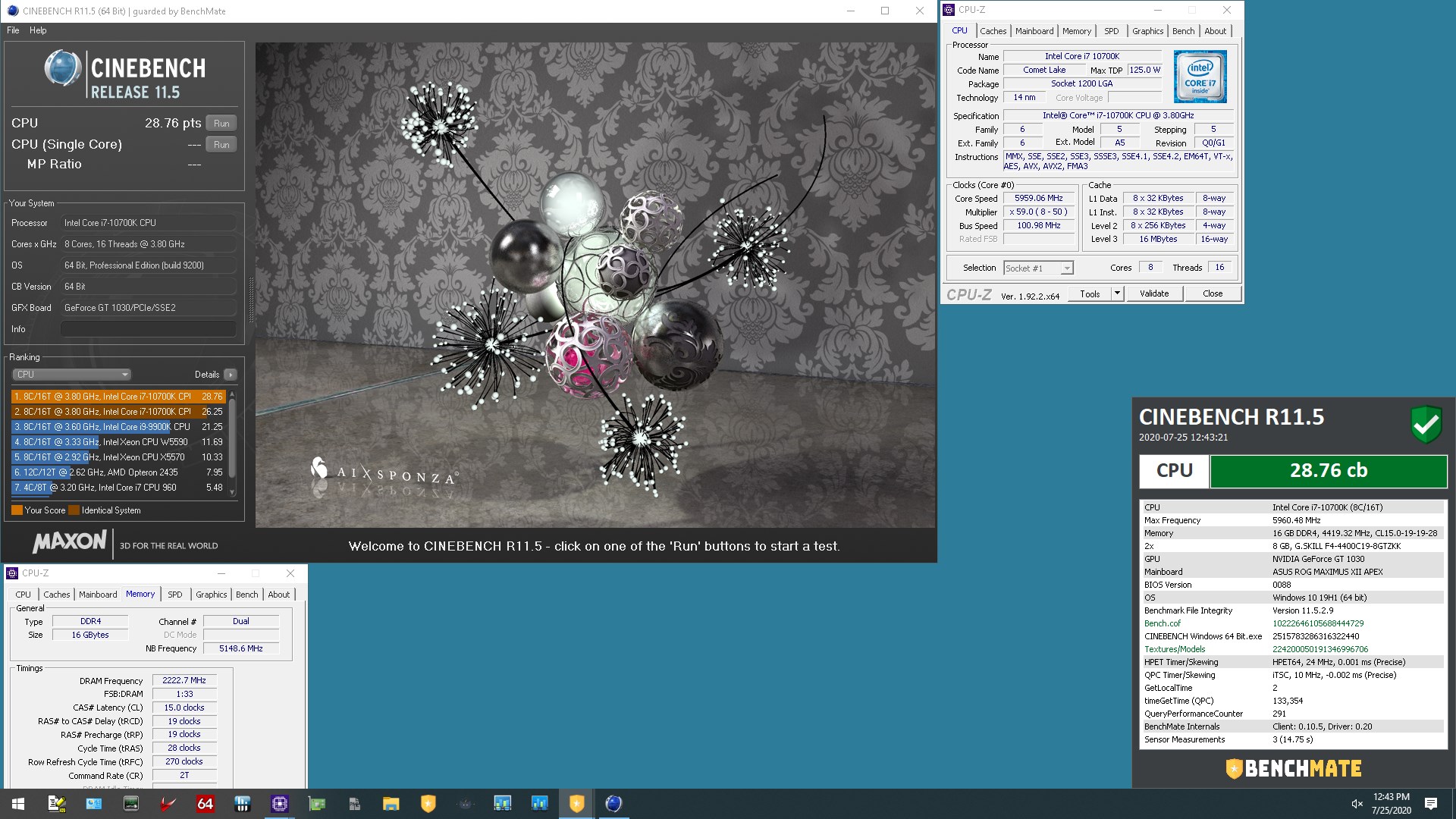Open the AIDA64 taskbar icon
The height and width of the screenshot is (819, 1456).
point(206,804)
